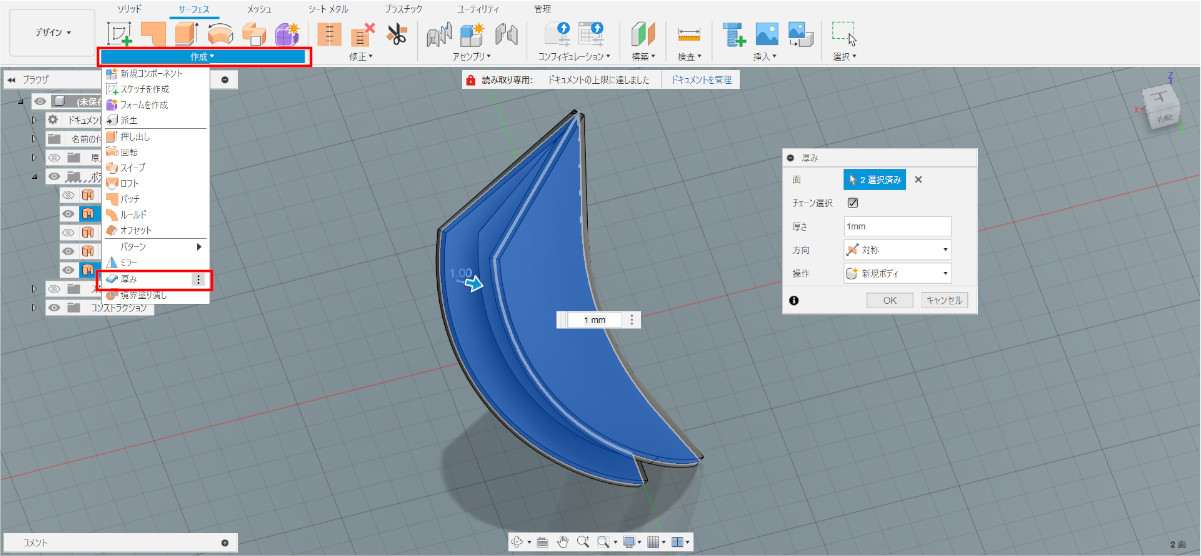Toggle the hidden eye on 原点 folder row
Viewport: 1201px width, 556px height.
pyautogui.click(x=55, y=158)
